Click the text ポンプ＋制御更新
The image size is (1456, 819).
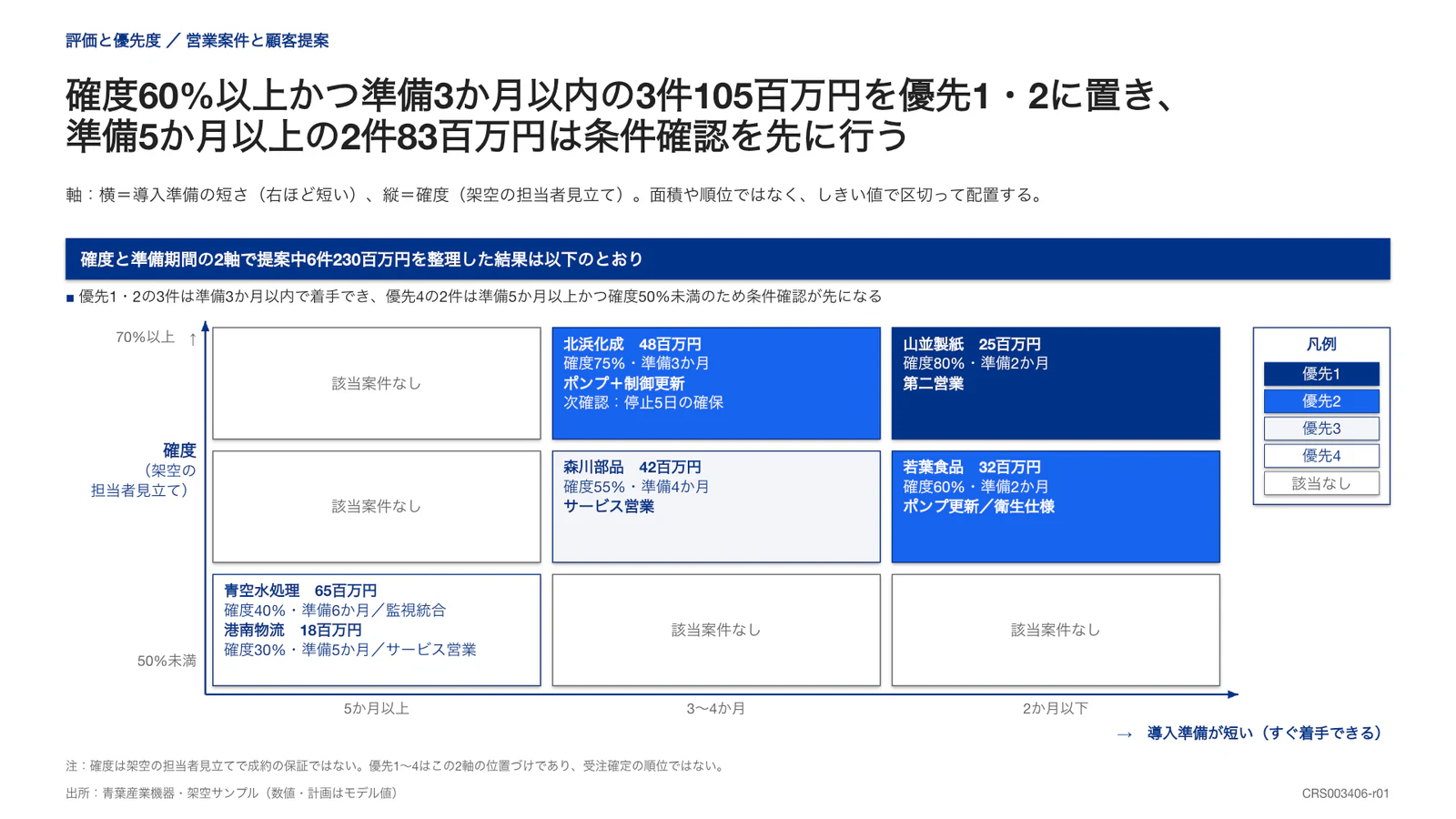(x=623, y=383)
